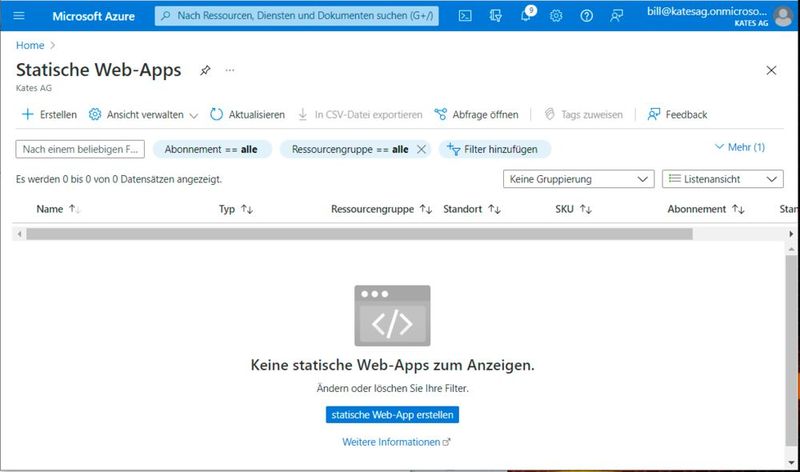The width and height of the screenshot is (800, 472).
Task: Click Filter hinzufügen
Action: coord(494,150)
